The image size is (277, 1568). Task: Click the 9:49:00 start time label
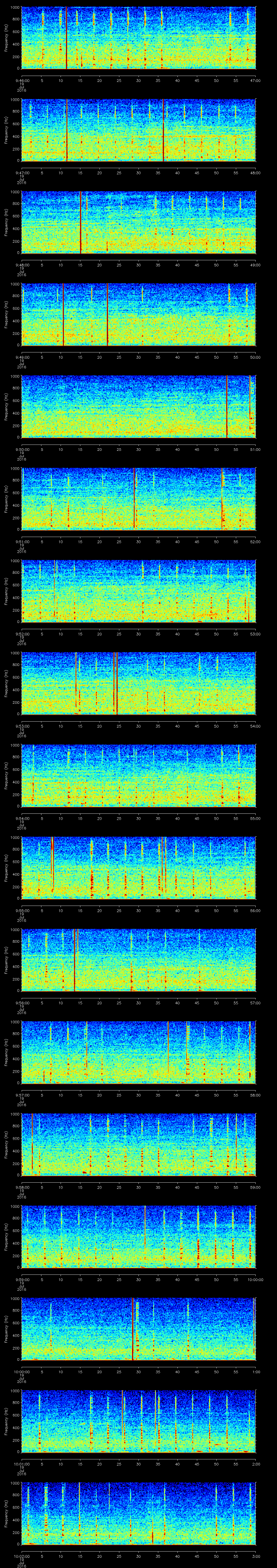(22, 357)
